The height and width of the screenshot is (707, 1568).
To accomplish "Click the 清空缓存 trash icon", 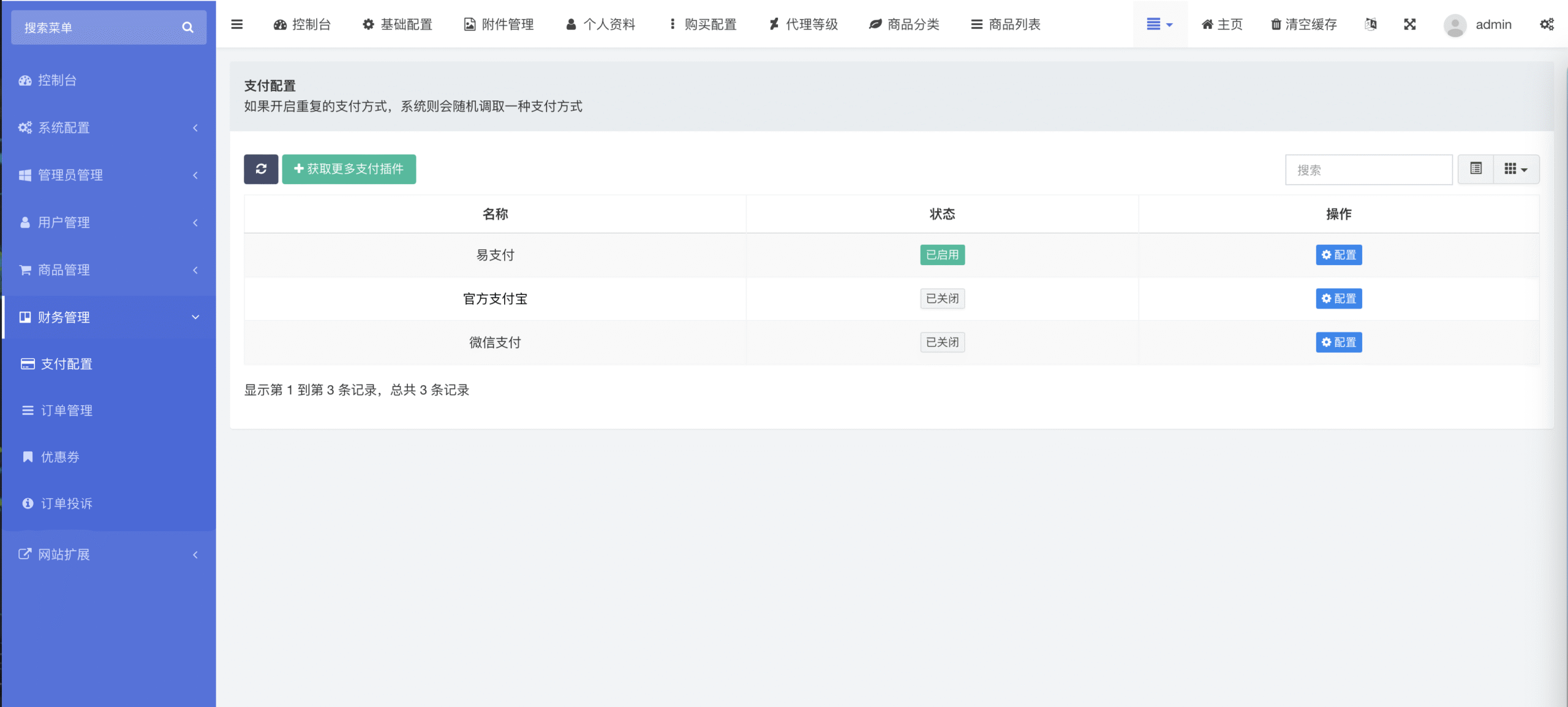I will [1276, 24].
